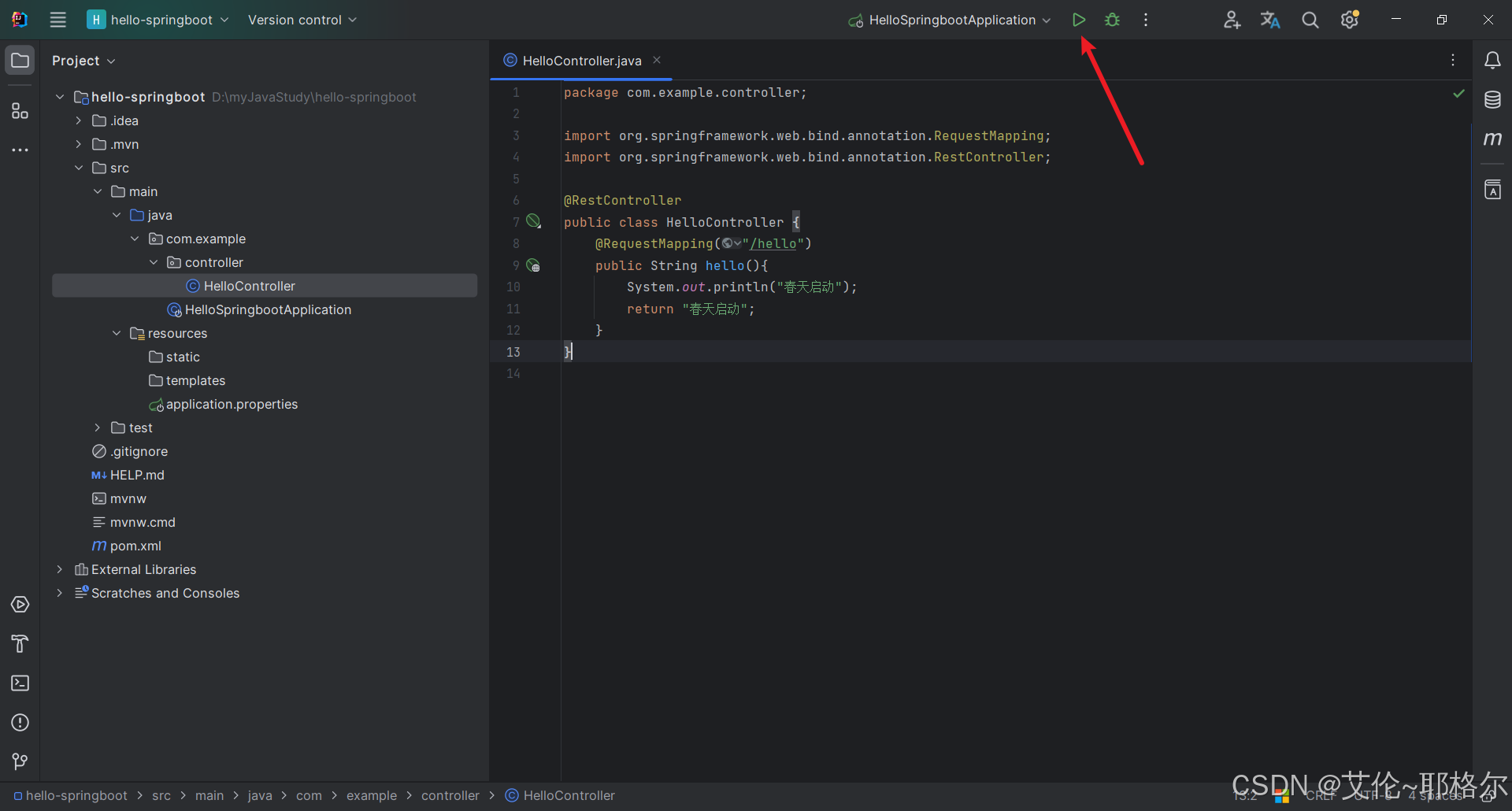Open the hello-springboot project dropdown
Image resolution: width=1512 pixels, height=811 pixels.
click(158, 20)
